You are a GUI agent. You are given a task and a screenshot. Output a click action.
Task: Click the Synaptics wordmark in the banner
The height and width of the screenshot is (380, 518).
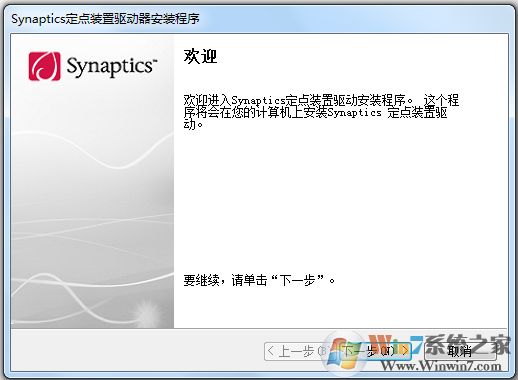click(112, 67)
